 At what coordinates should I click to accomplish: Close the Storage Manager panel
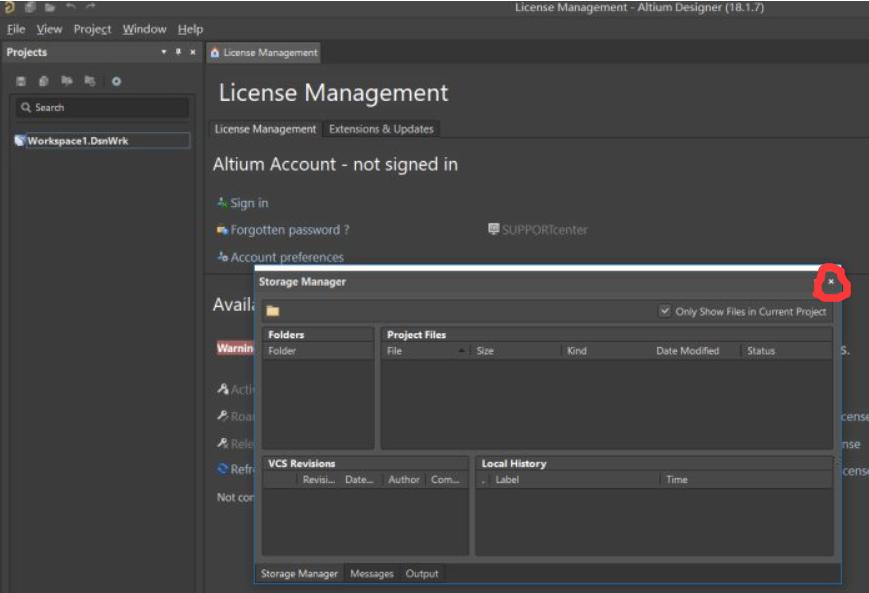(830, 282)
